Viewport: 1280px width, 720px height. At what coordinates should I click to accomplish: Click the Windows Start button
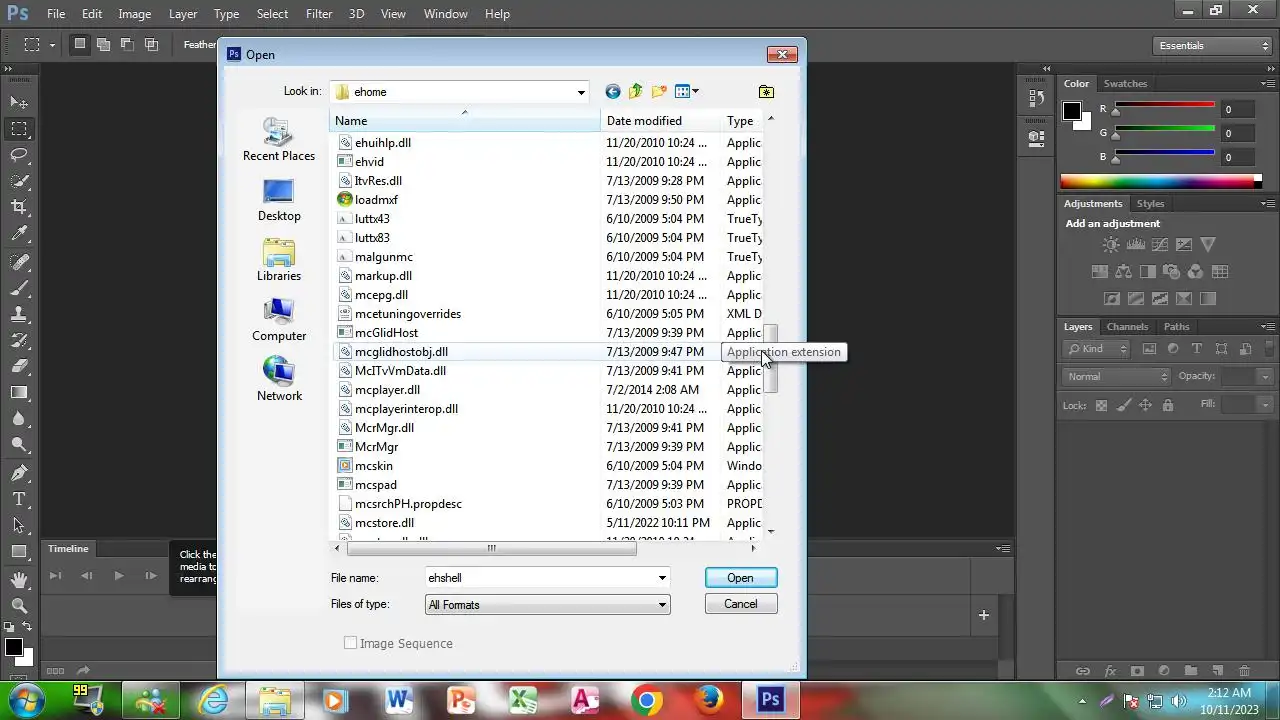pos(24,699)
